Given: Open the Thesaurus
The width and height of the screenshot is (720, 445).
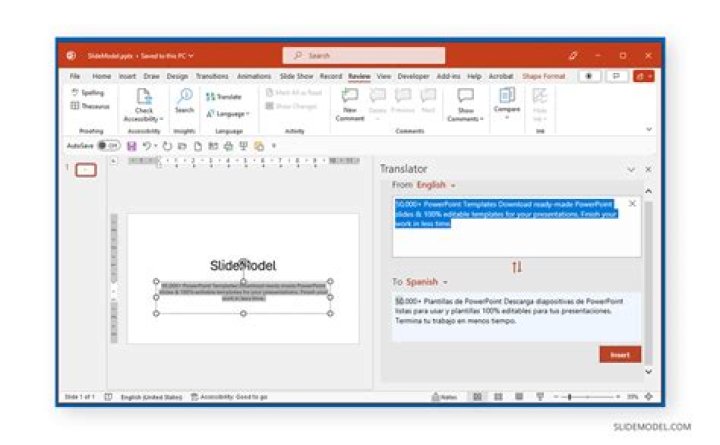Looking at the screenshot, I should click(90, 106).
